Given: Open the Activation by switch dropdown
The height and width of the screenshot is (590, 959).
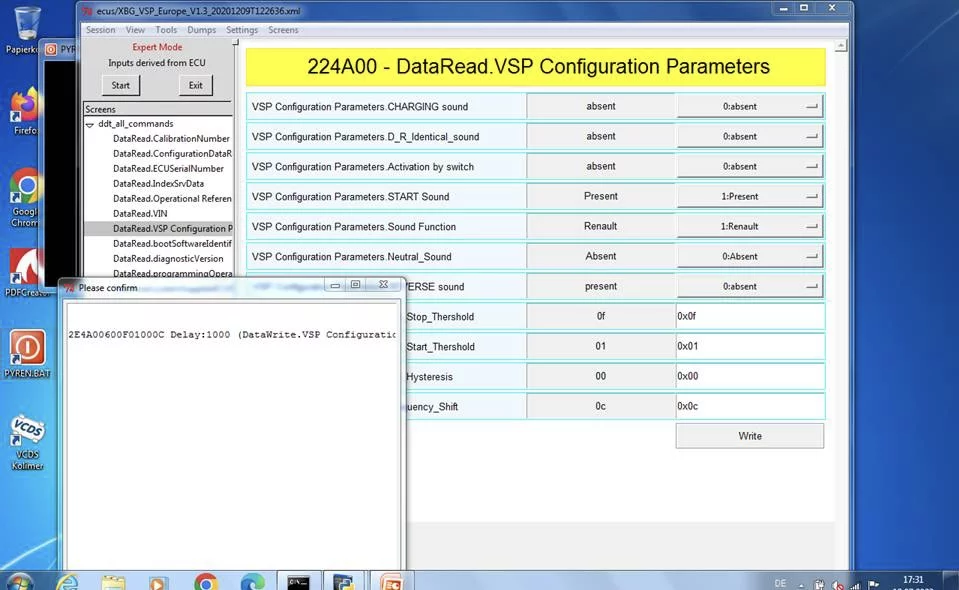Looking at the screenshot, I should coord(750,166).
